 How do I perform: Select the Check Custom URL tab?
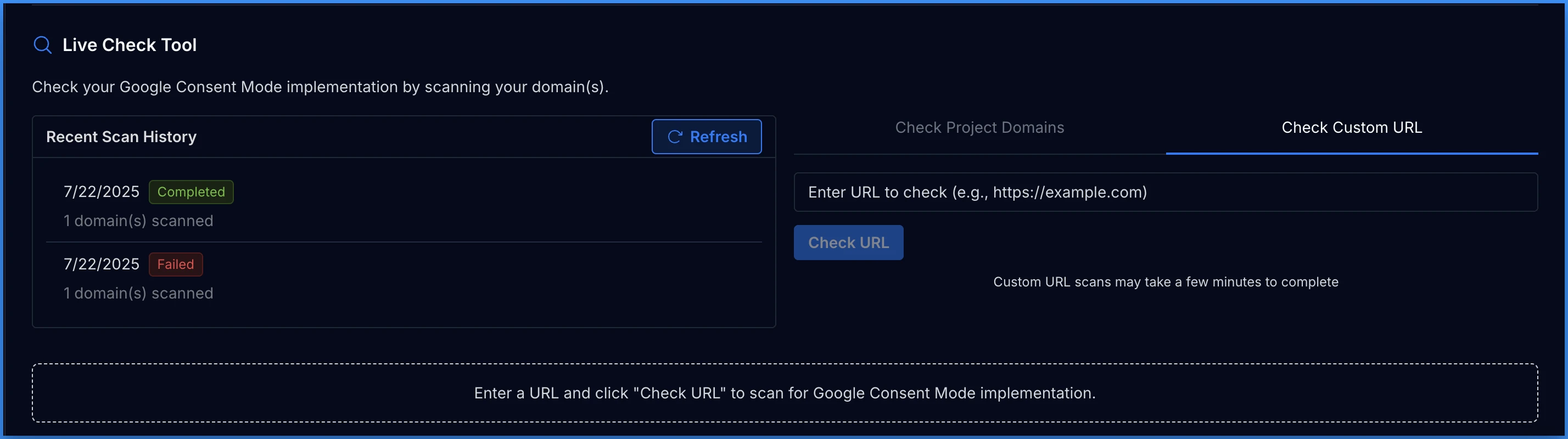tap(1351, 128)
